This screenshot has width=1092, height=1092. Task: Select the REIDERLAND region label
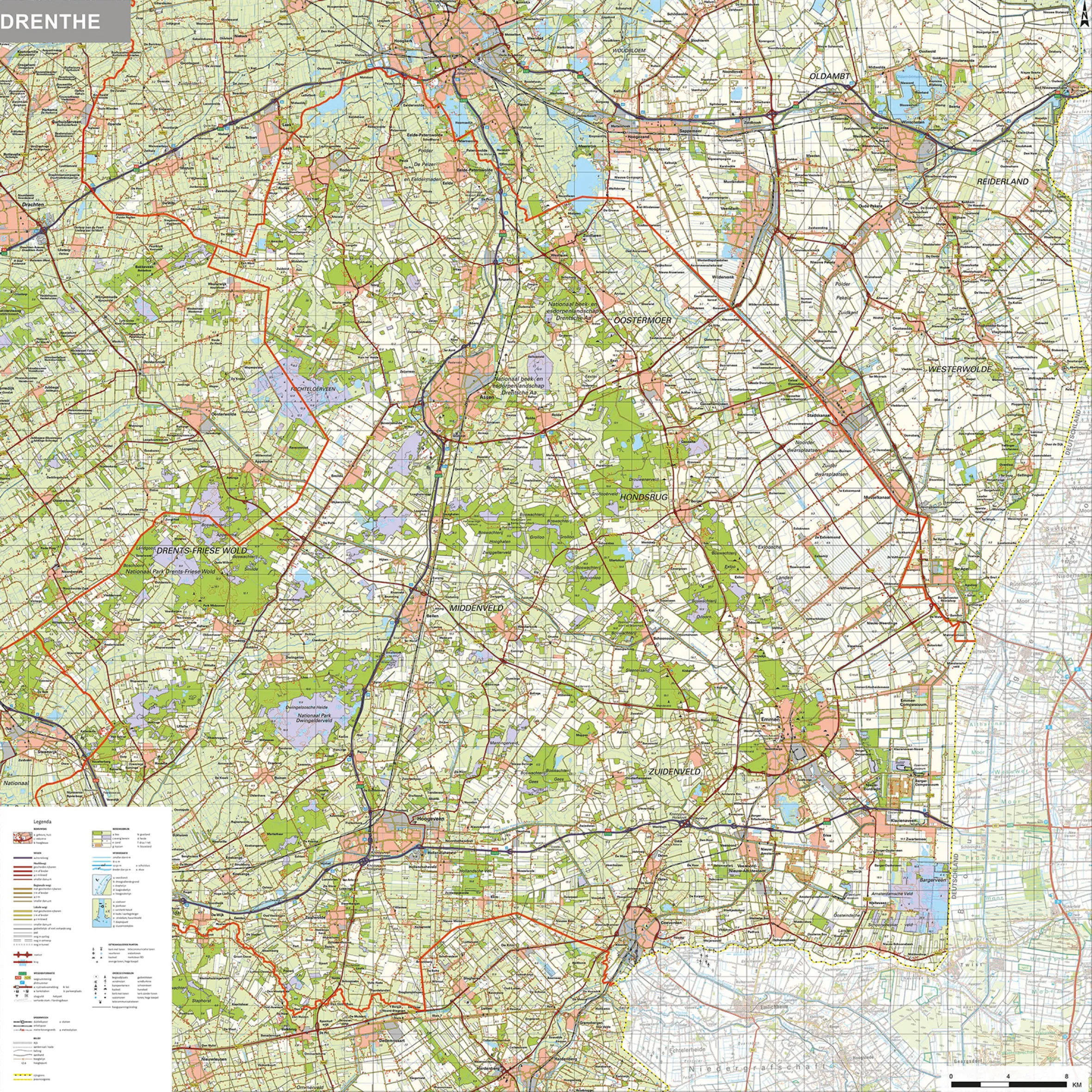[x=1003, y=181]
